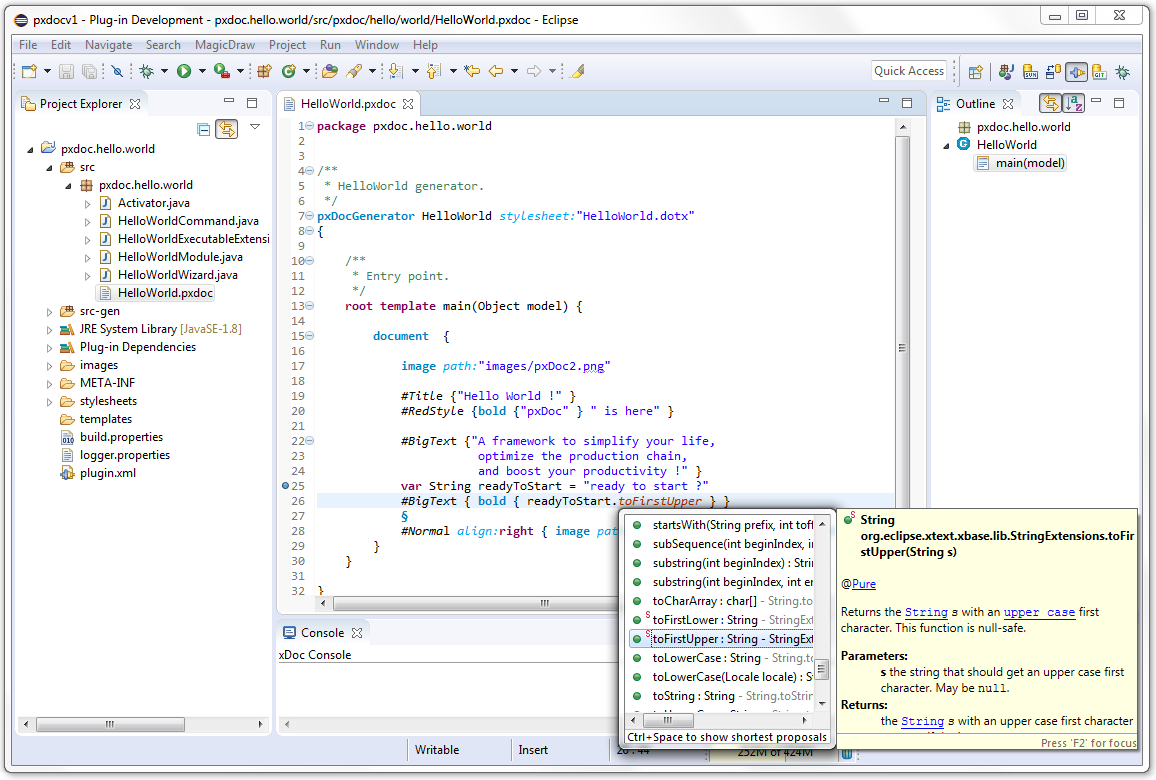Open the Project Explorer view menu dropdown

(x=255, y=127)
